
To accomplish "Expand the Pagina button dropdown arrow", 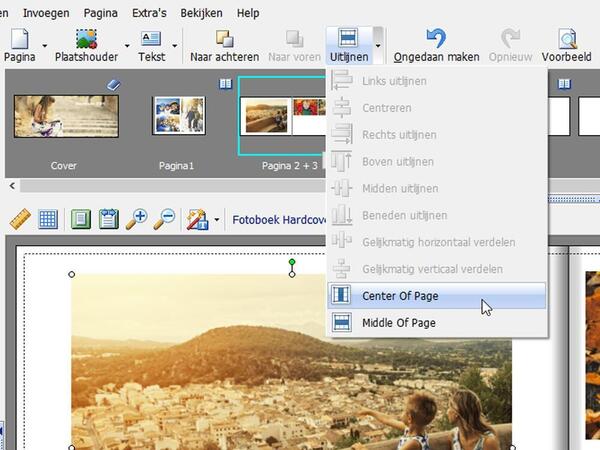I will (x=44, y=45).
